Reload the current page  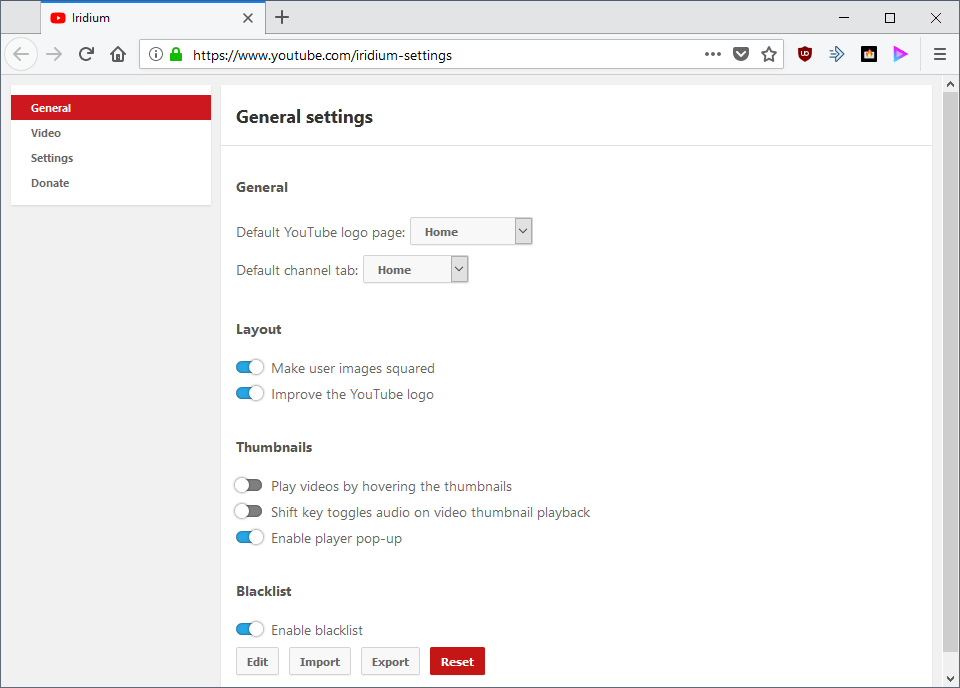85,54
